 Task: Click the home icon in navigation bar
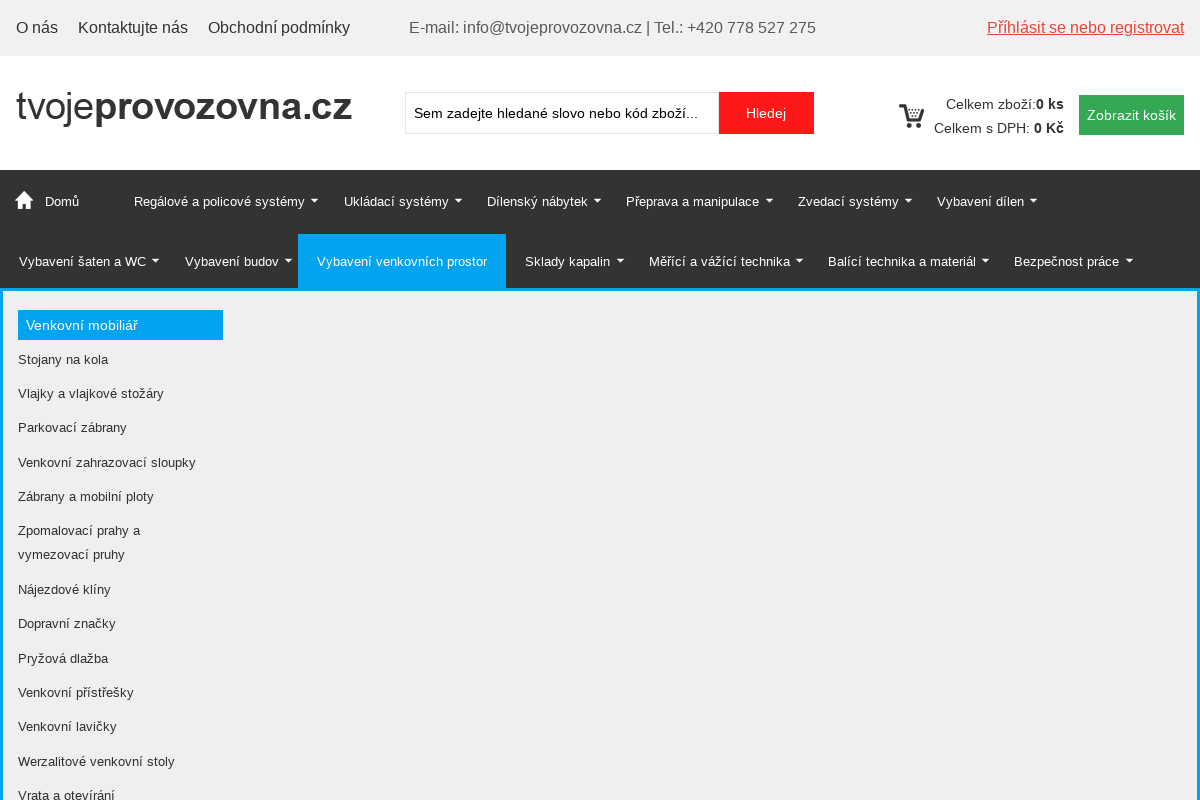point(22,199)
